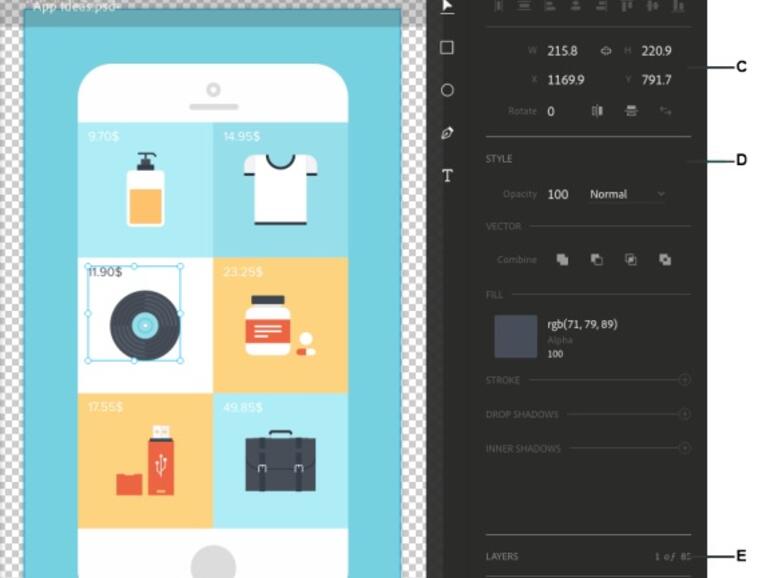770x578 pixels.
Task: Add a stroke with the plus icon
Action: coord(685,380)
